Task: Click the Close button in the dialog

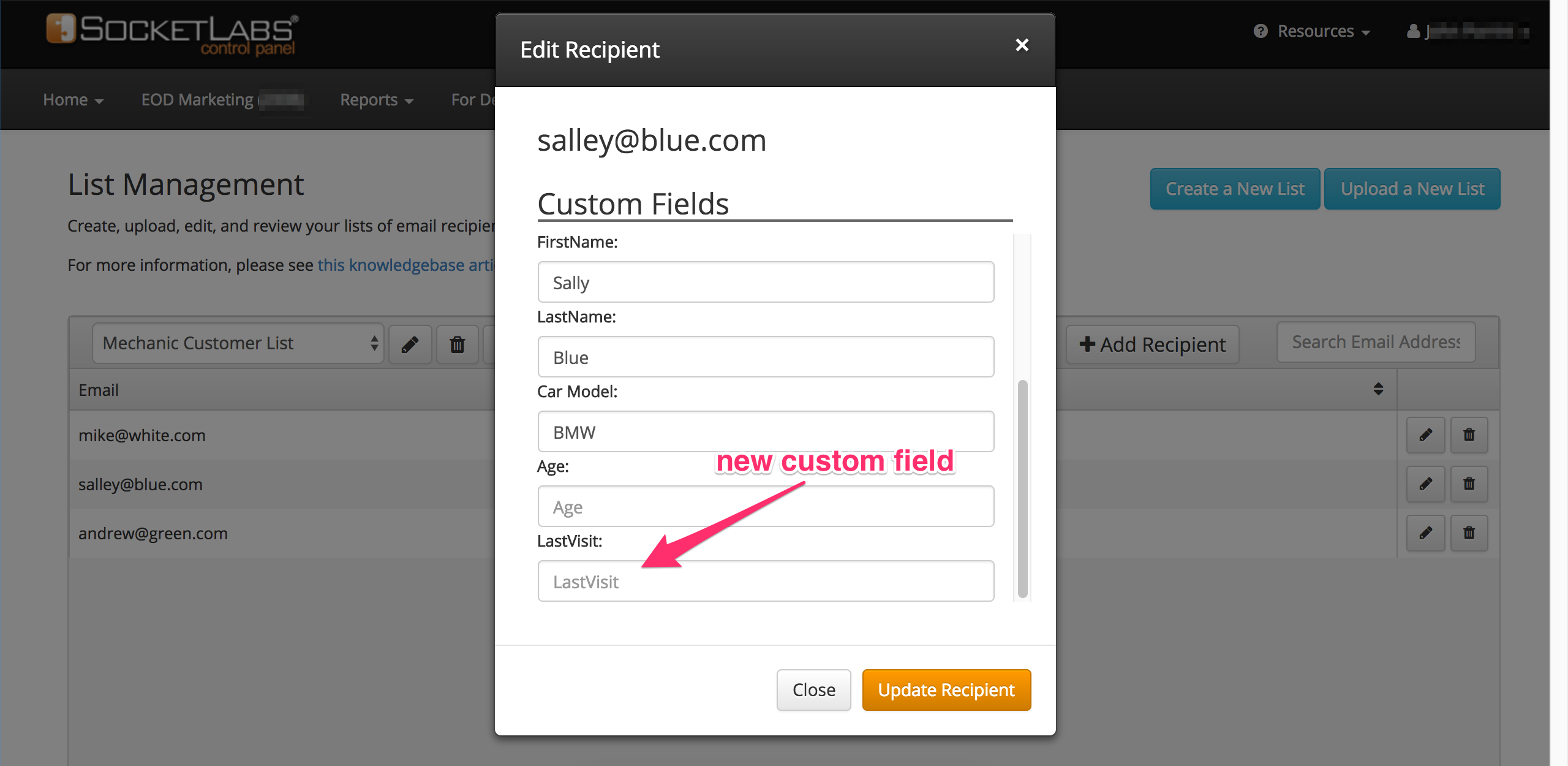Action: [x=815, y=690]
